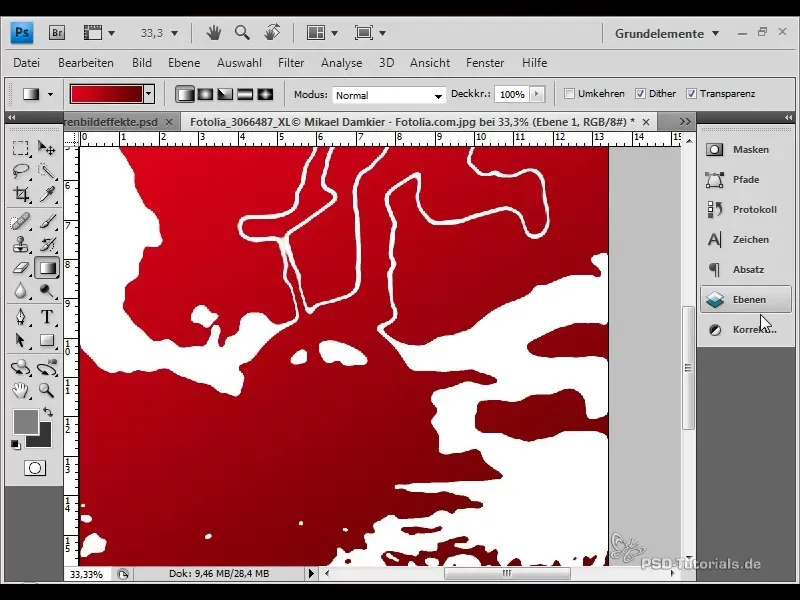800x600 pixels.
Task: Select the Rectangle shape tool
Action: coord(46,340)
